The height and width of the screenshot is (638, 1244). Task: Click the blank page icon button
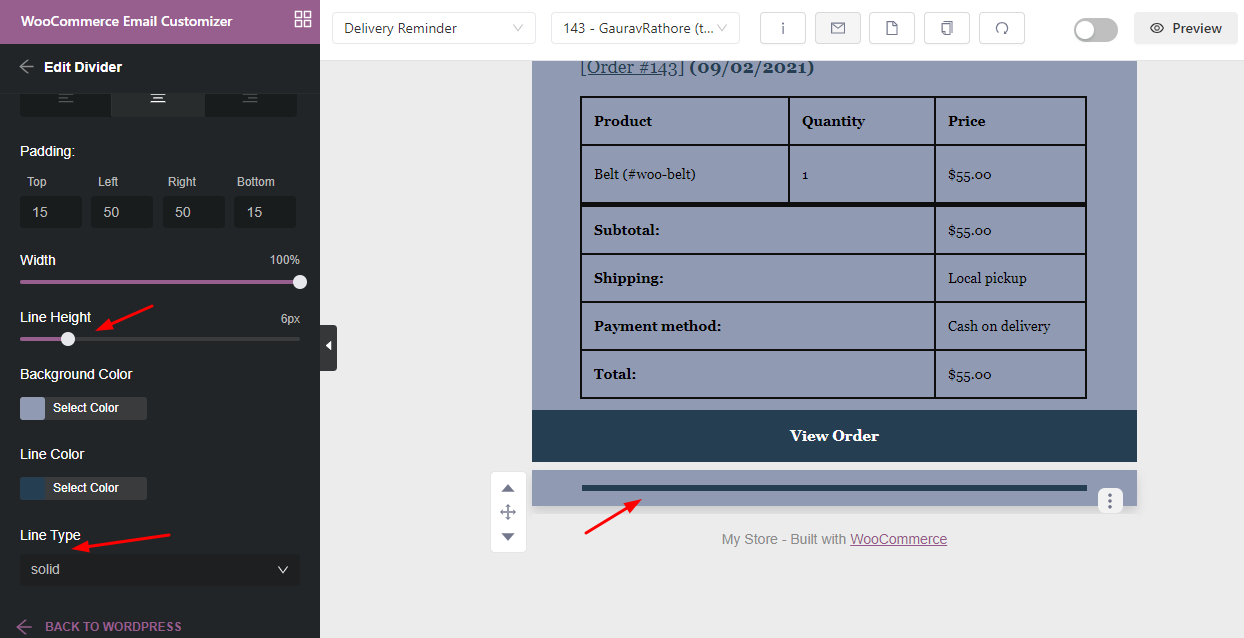(x=892, y=28)
